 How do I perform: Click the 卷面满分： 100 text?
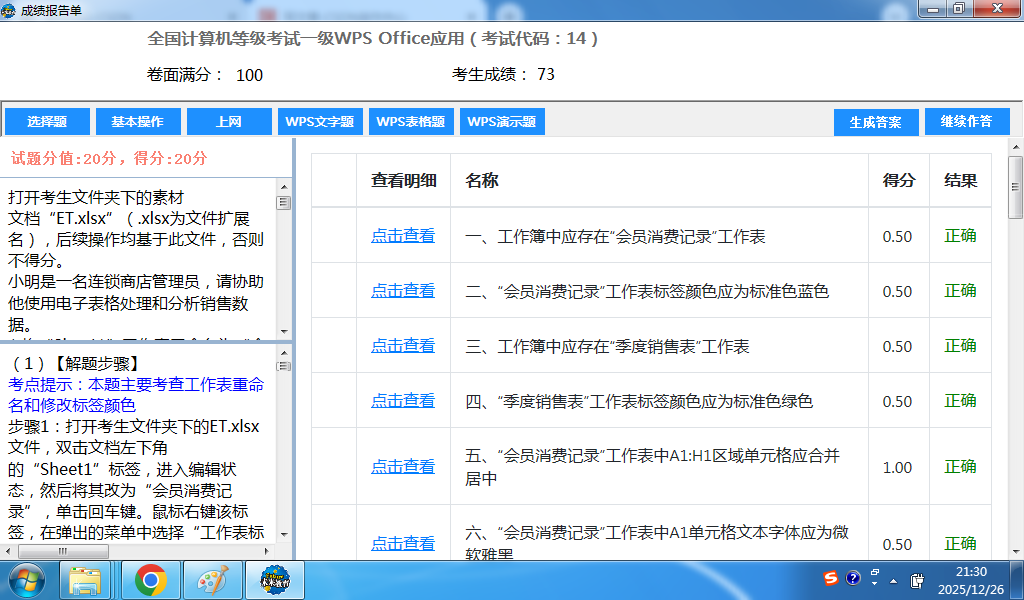click(x=205, y=75)
